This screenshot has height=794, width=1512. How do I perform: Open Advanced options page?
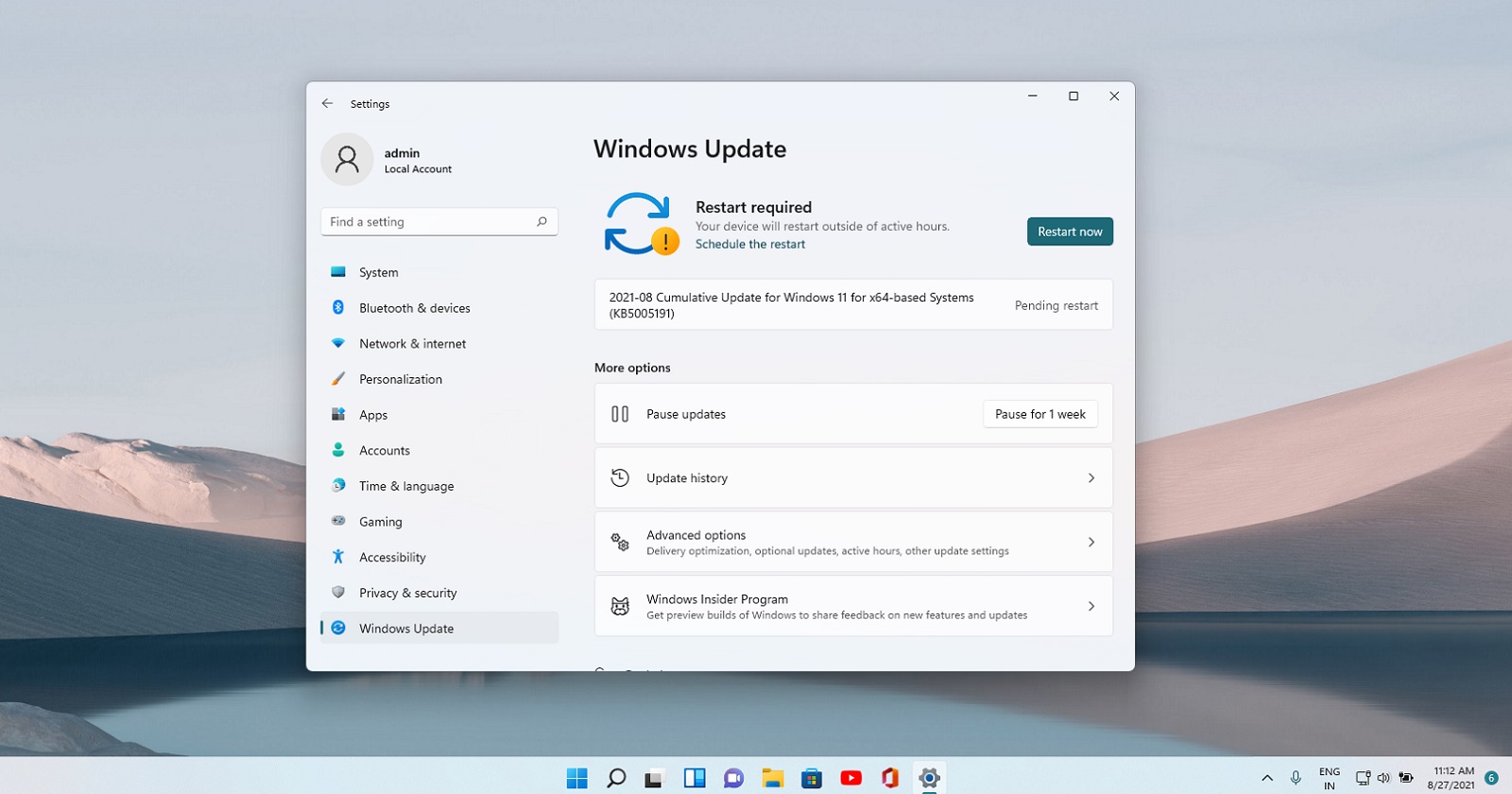pyautogui.click(x=853, y=542)
